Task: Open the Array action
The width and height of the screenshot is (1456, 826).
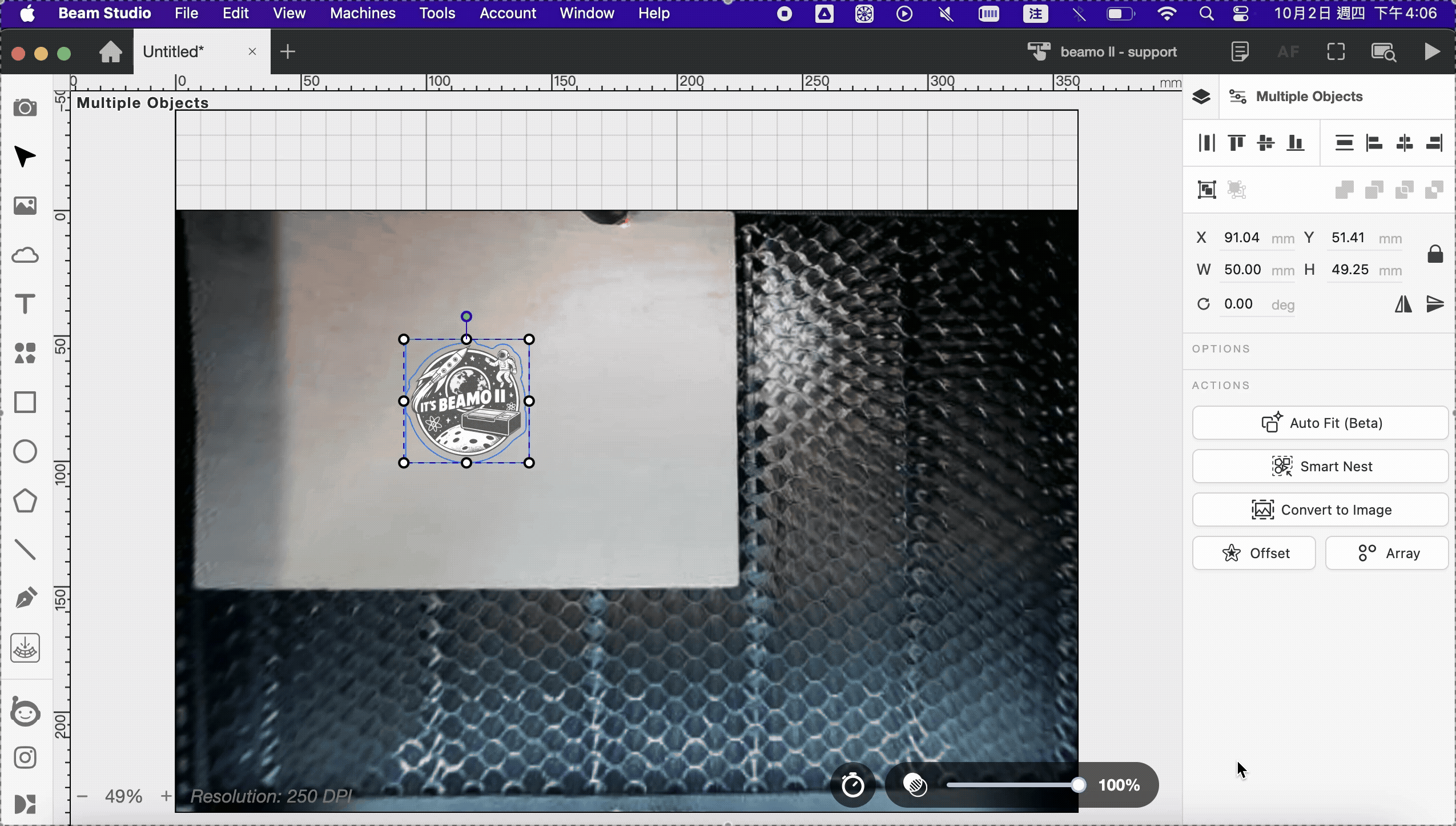Action: (1387, 554)
